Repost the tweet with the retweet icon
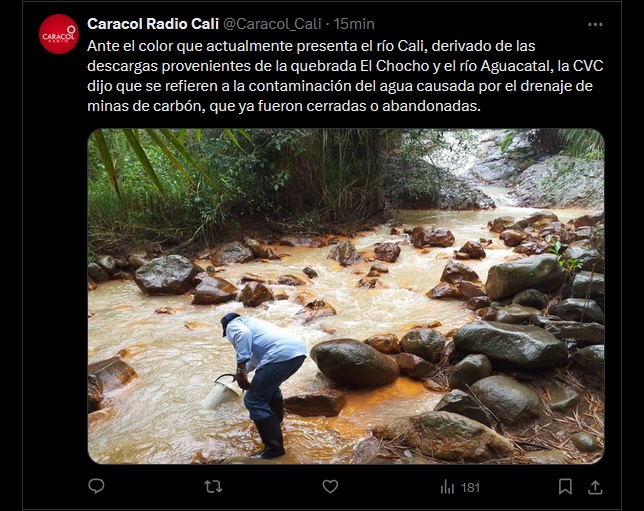Screen dimensions: 644x511 pyautogui.click(x=214, y=487)
